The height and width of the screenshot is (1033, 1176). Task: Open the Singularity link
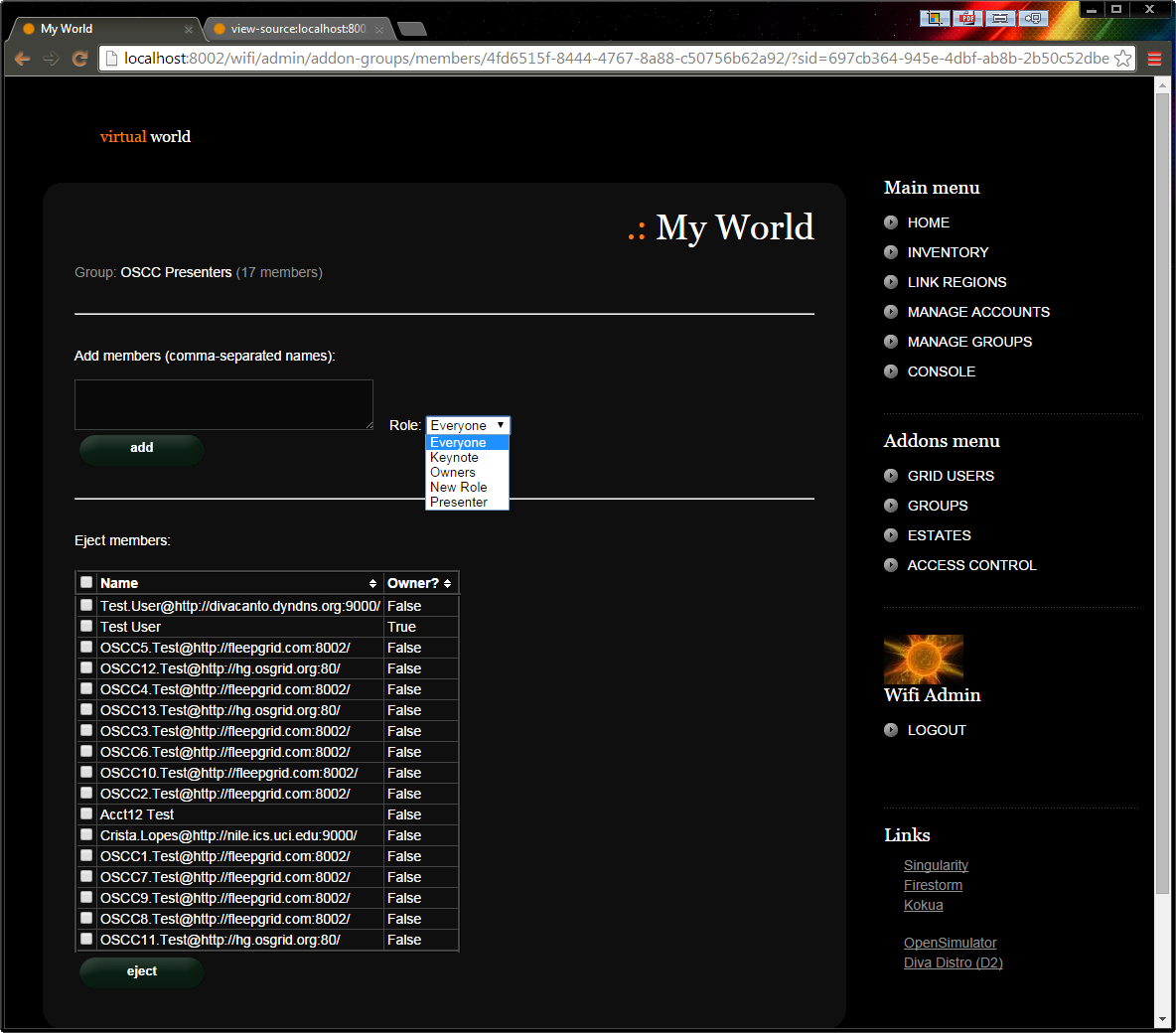(936, 865)
